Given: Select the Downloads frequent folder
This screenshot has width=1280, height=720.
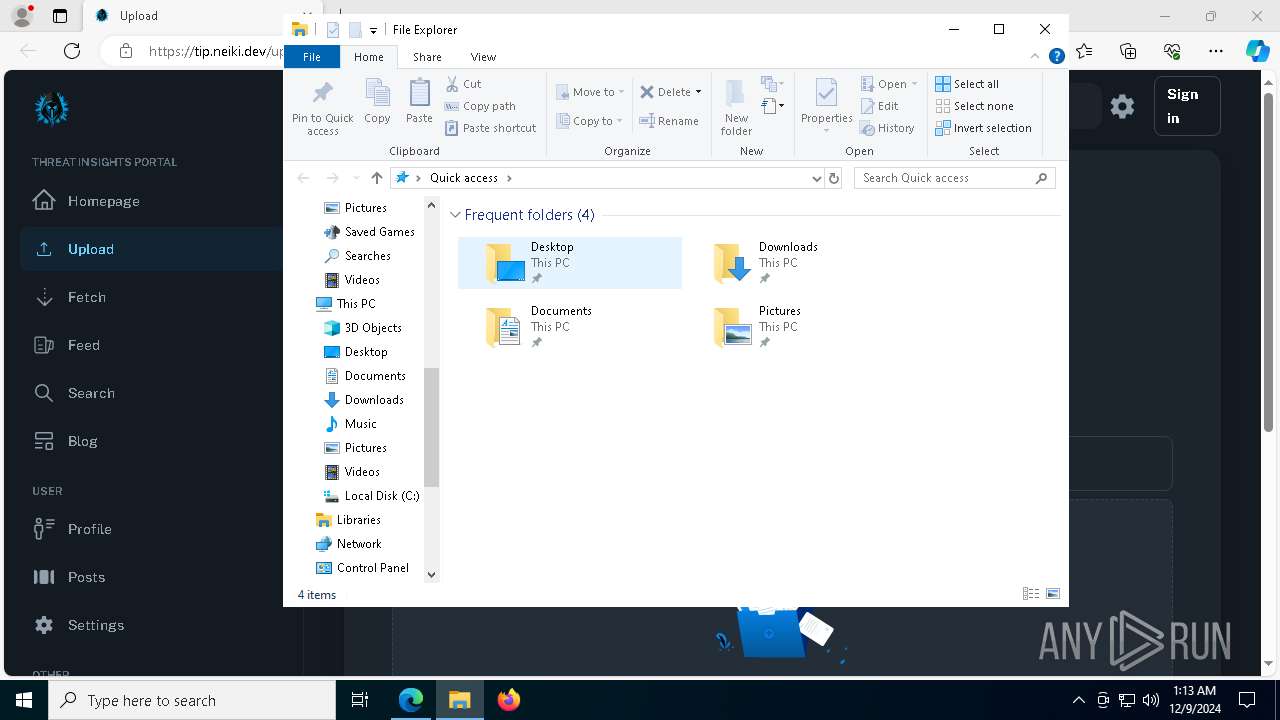Looking at the screenshot, I should click(x=797, y=262).
